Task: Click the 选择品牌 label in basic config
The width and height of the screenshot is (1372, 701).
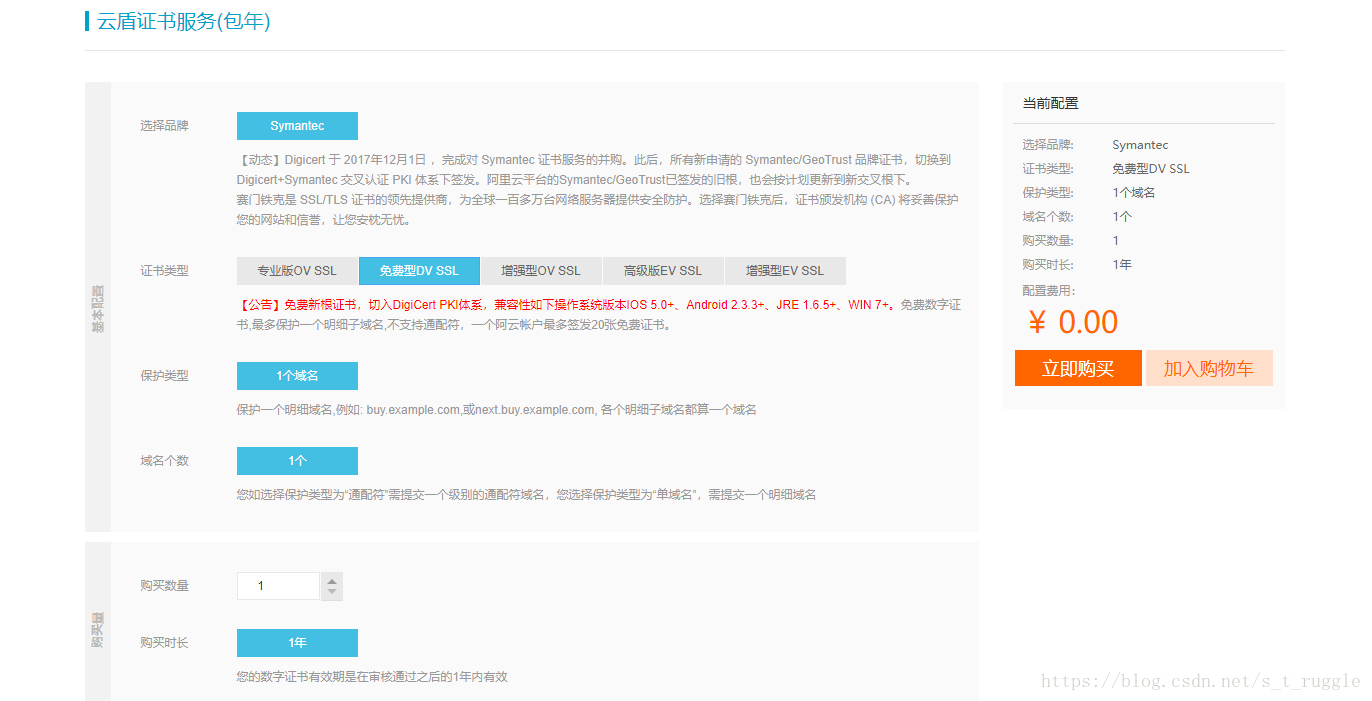Action: [x=164, y=126]
